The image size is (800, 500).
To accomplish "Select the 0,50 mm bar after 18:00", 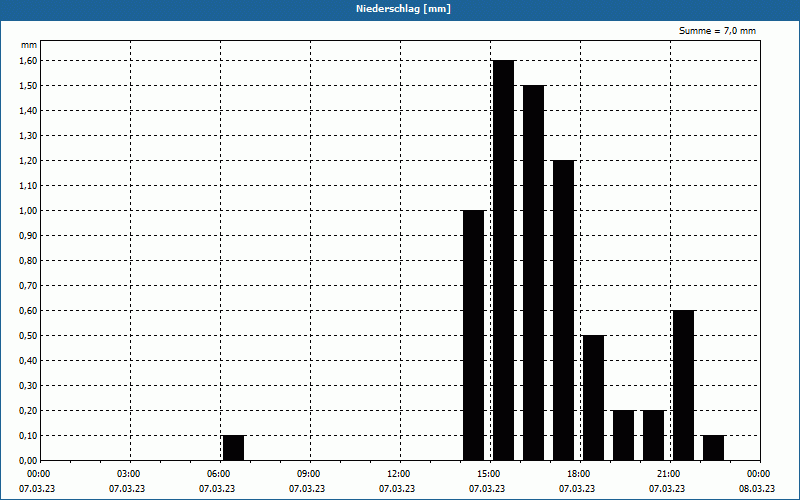I will point(593,398).
